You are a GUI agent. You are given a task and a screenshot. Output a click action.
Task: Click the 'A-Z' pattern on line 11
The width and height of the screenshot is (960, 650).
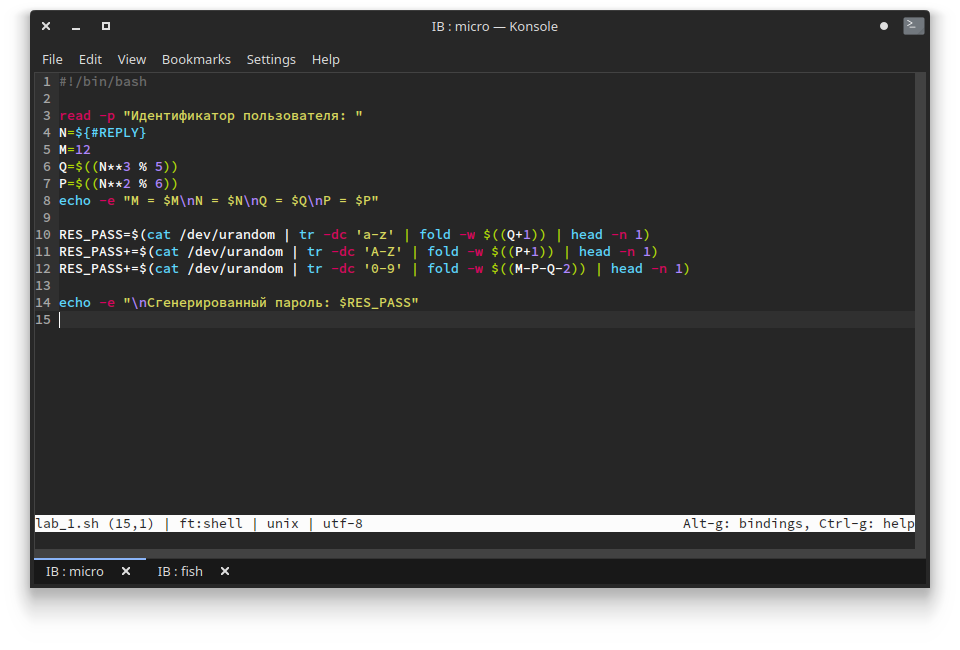point(383,252)
